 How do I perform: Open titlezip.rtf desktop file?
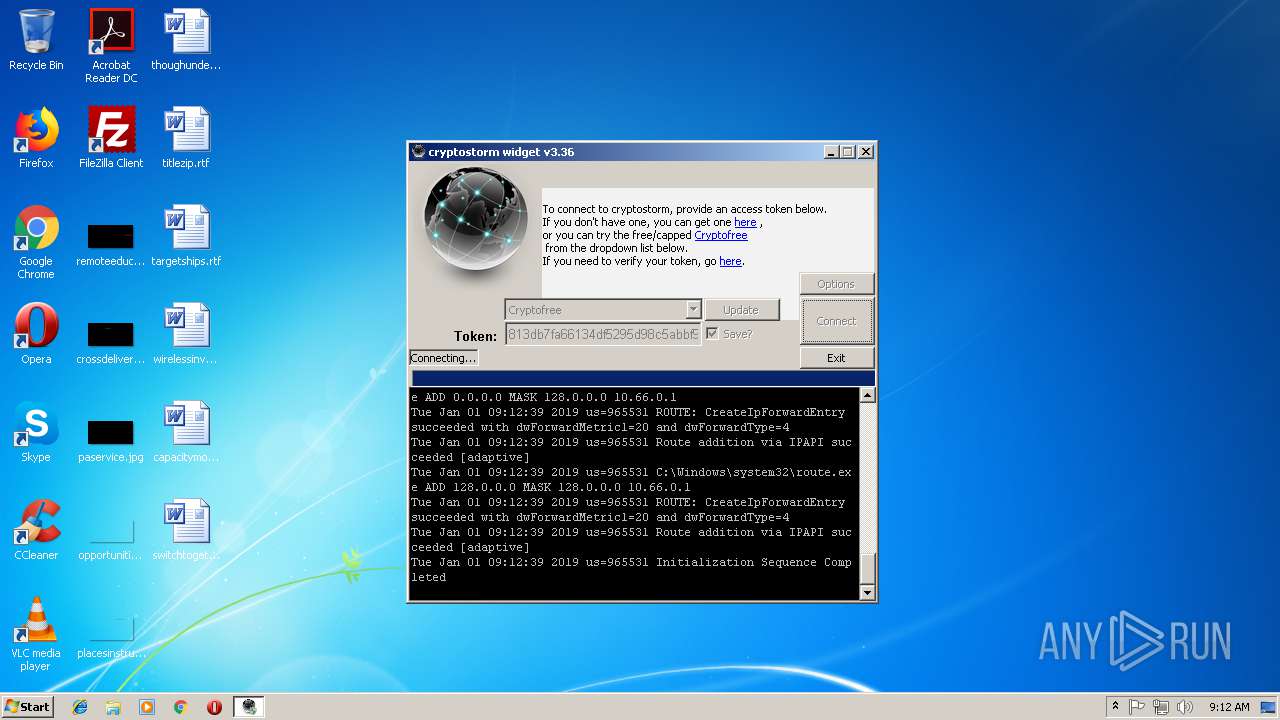186,138
